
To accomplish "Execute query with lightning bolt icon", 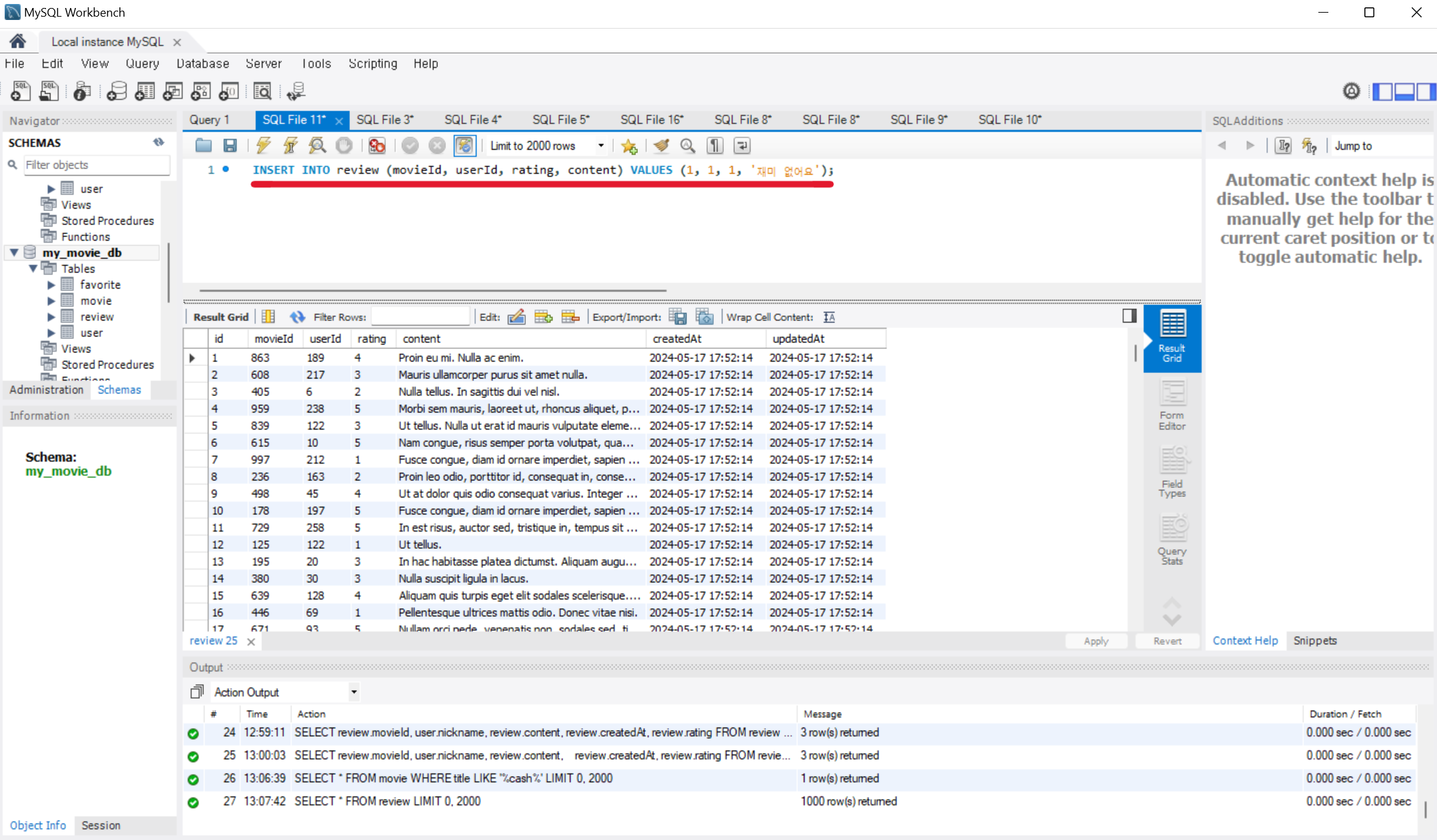I will 263,145.
